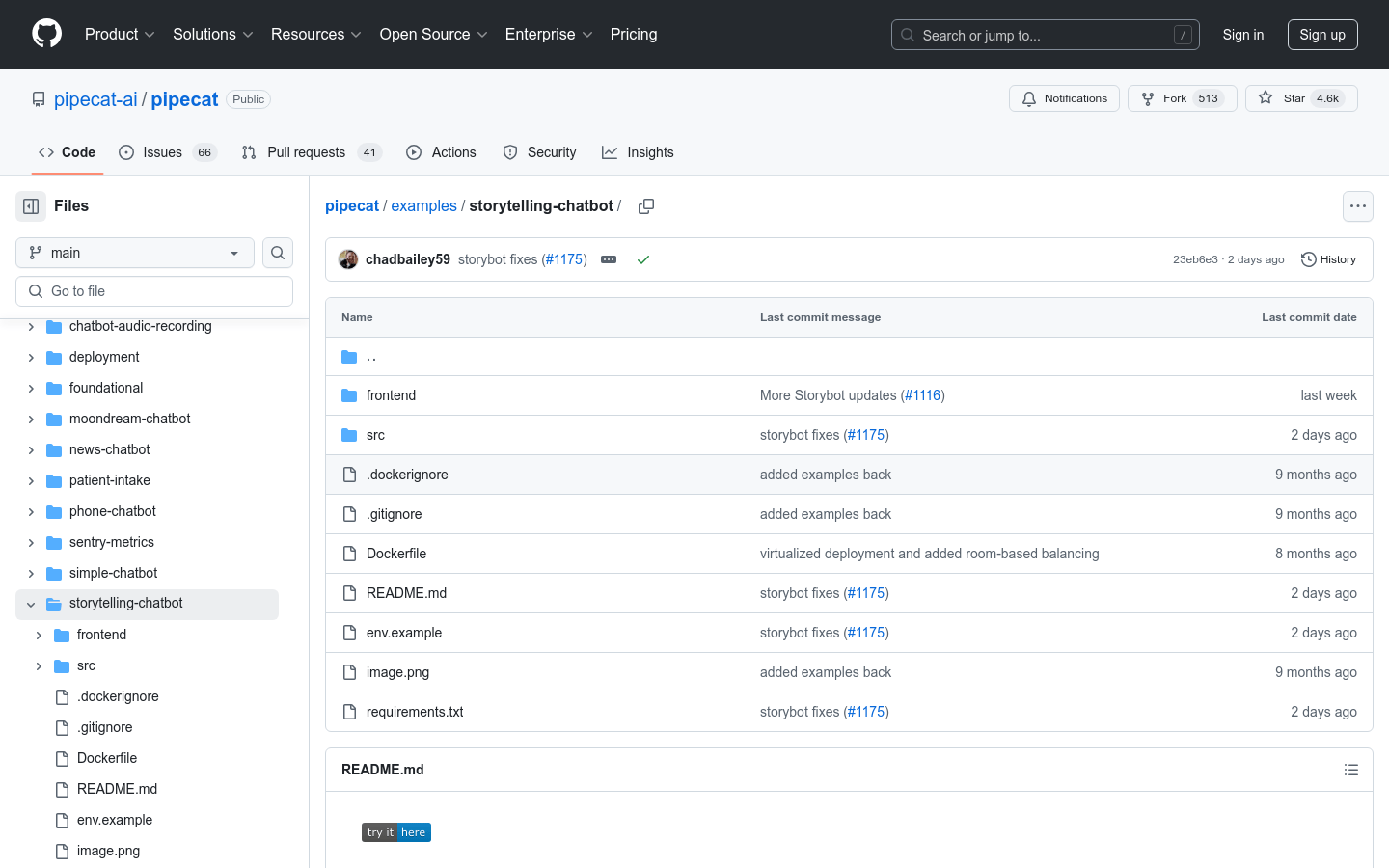The image size is (1389, 868).
Task: Click the GitHub logo icon
Action: [x=46, y=34]
